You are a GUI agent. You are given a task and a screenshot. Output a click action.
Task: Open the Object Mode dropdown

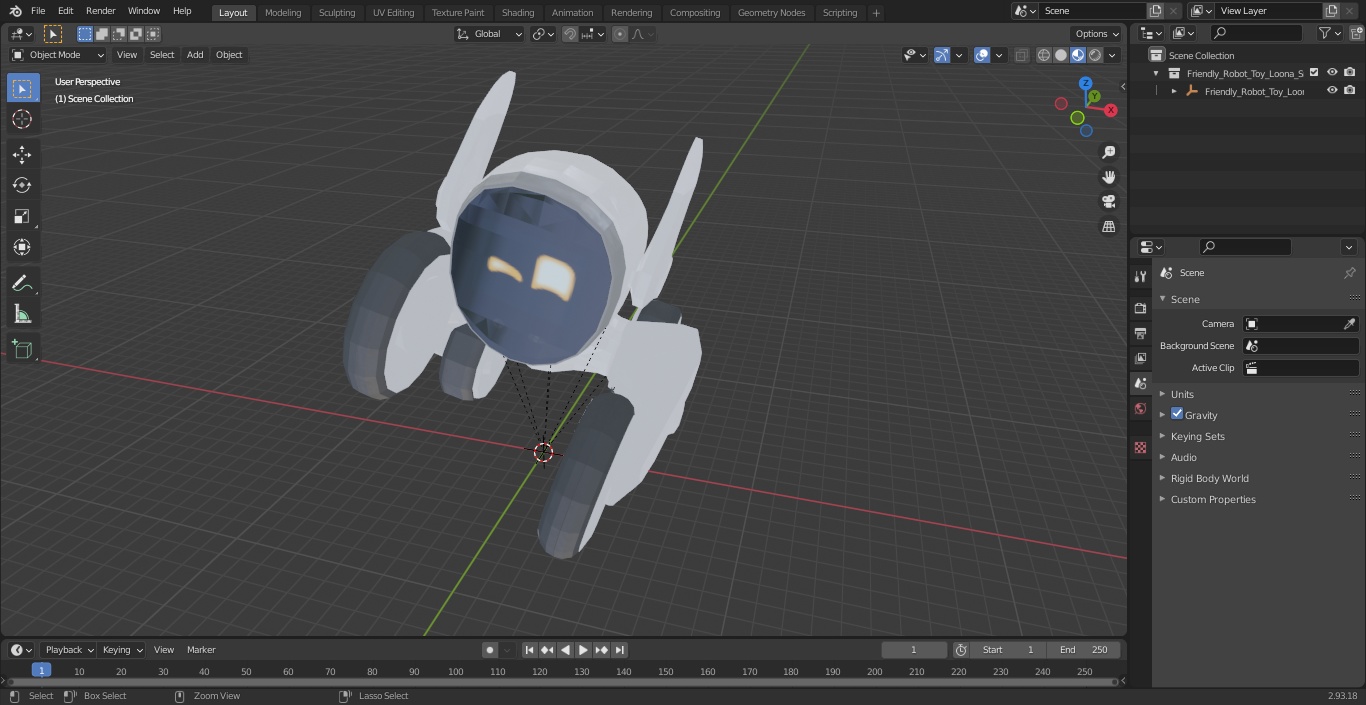[58, 55]
